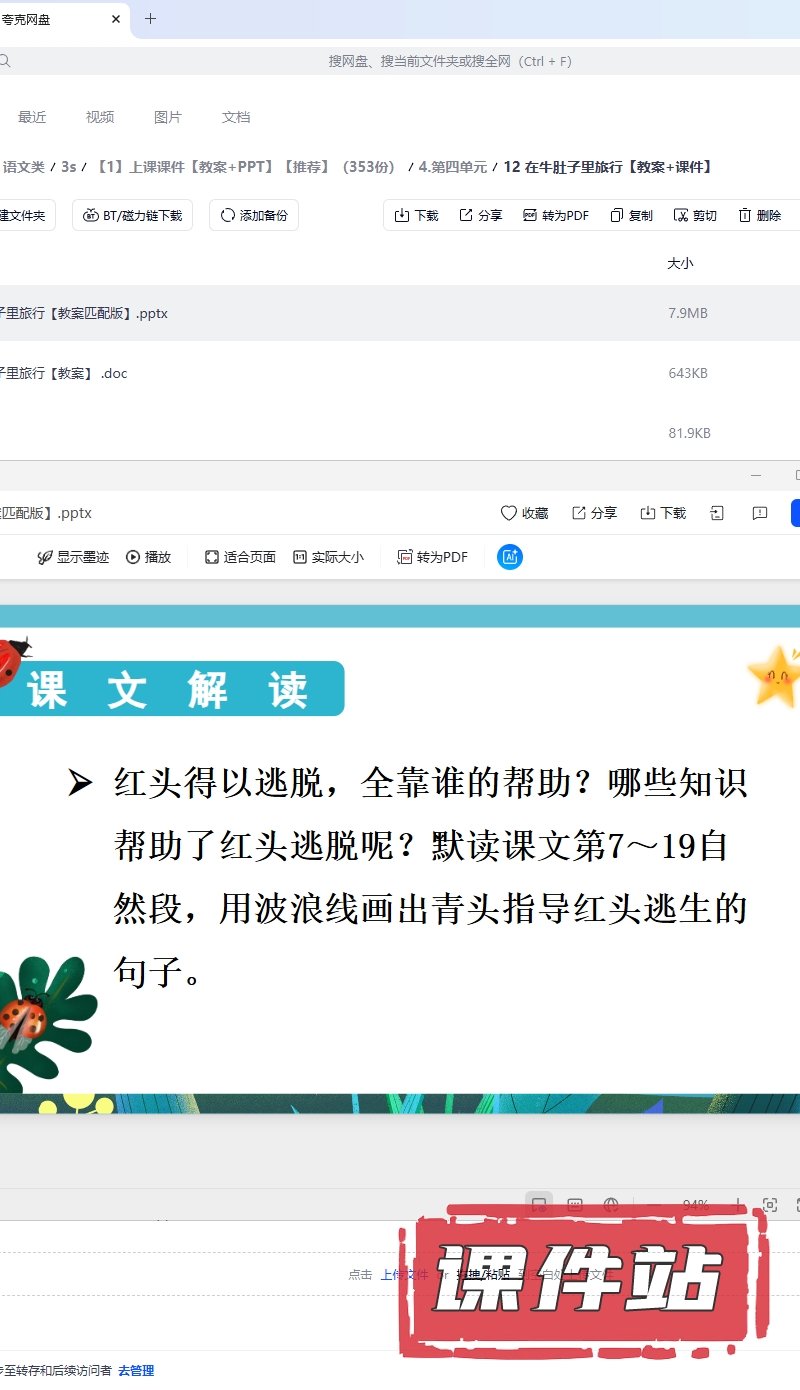Screen dimensions: 800x1390
Task: Download the previewed file with 下载
Action: 663,513
